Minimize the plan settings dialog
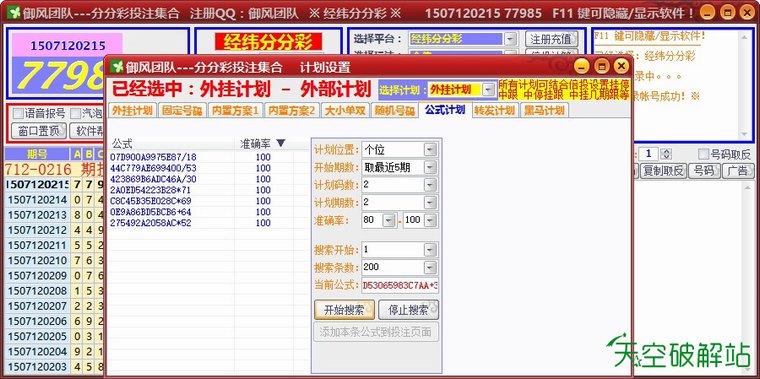 (x=583, y=66)
